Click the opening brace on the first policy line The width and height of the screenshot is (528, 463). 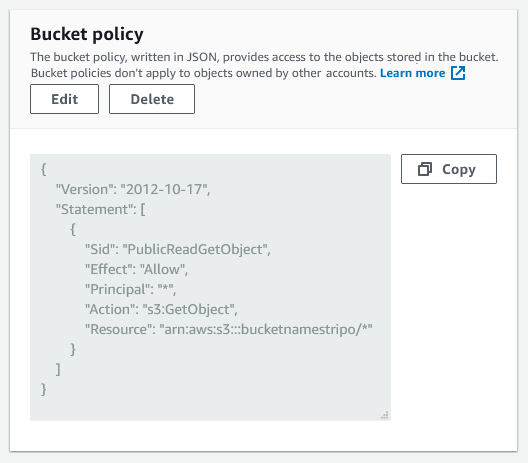pyautogui.click(x=43, y=169)
